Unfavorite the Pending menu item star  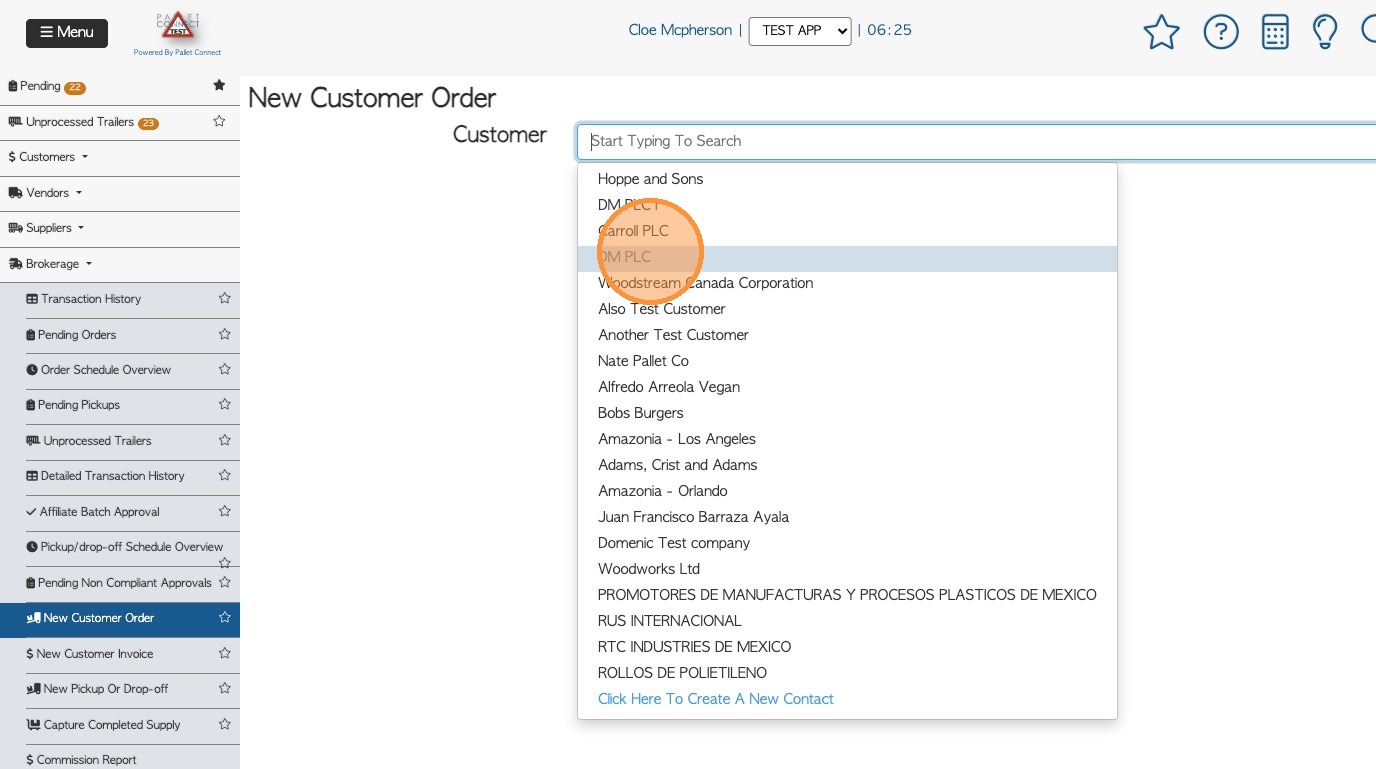pos(219,86)
